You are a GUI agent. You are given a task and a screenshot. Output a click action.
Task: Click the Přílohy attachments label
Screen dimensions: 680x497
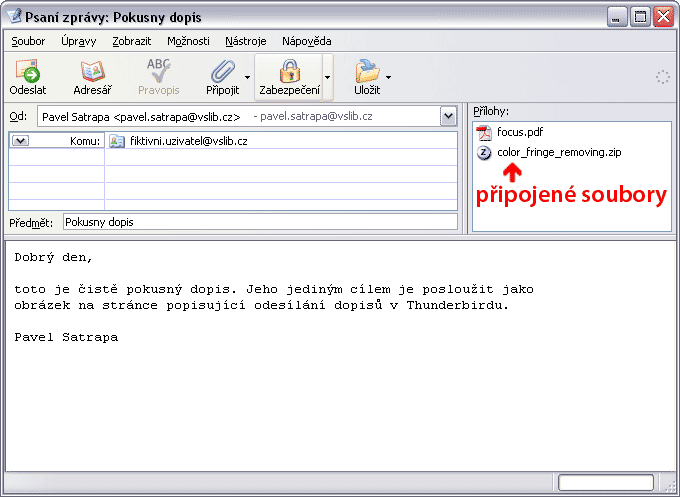click(491, 111)
